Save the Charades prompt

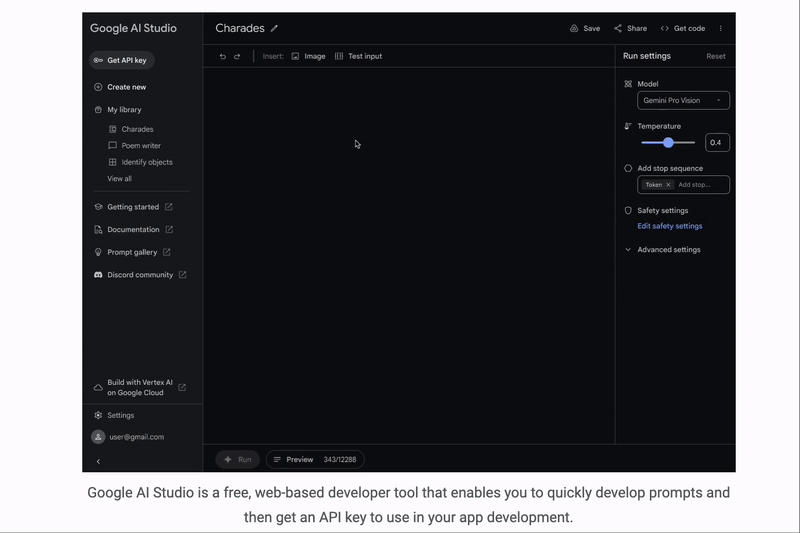(585, 29)
